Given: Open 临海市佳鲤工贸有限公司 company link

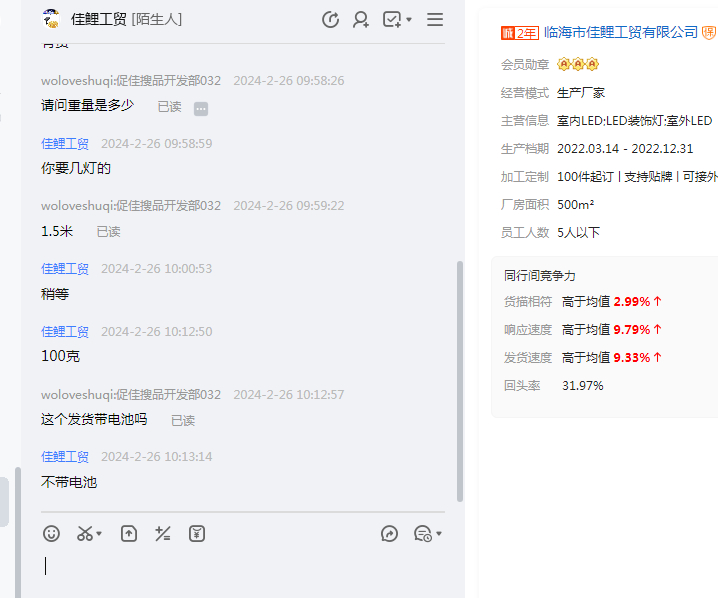Looking at the screenshot, I should pyautogui.click(x=620, y=32).
